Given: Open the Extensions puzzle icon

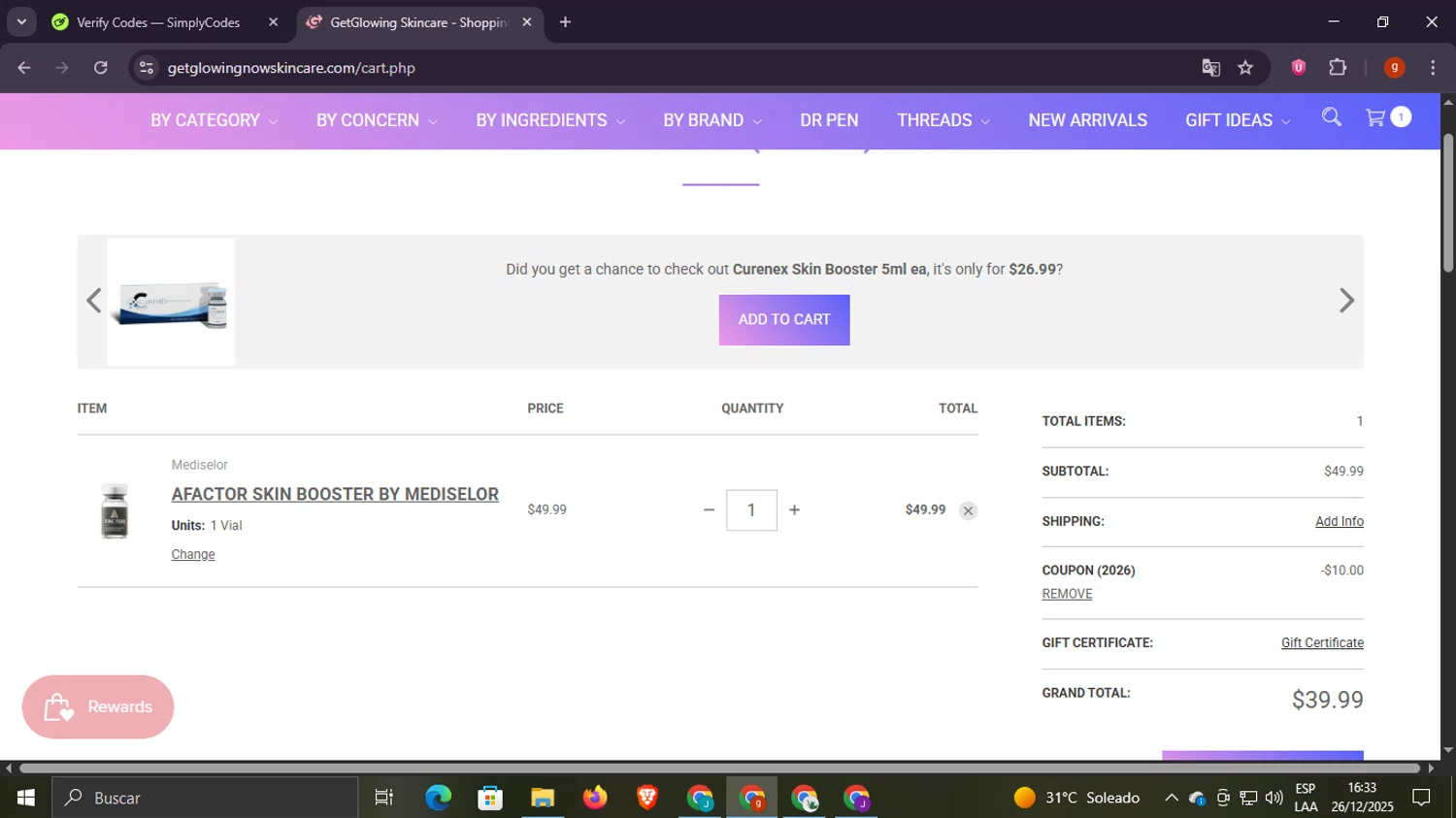Looking at the screenshot, I should pos(1338,67).
